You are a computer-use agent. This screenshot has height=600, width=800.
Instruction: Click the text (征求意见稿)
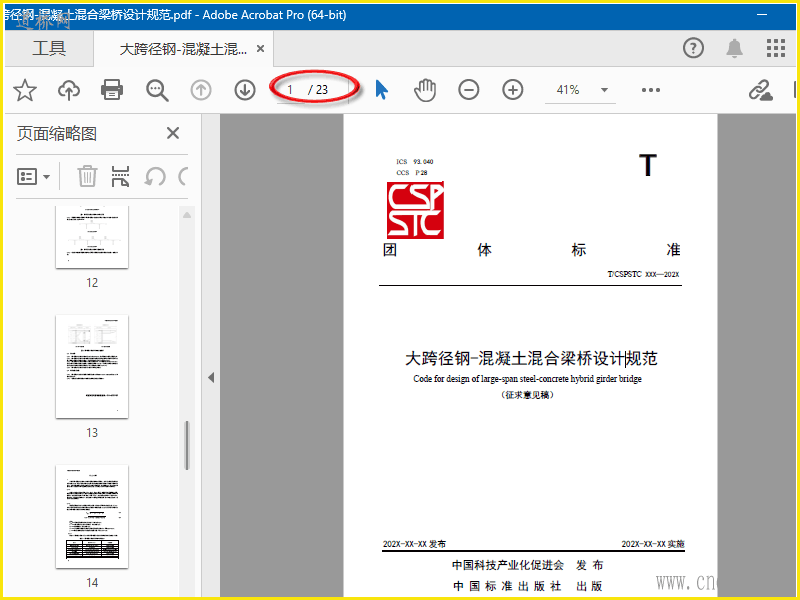click(x=527, y=395)
